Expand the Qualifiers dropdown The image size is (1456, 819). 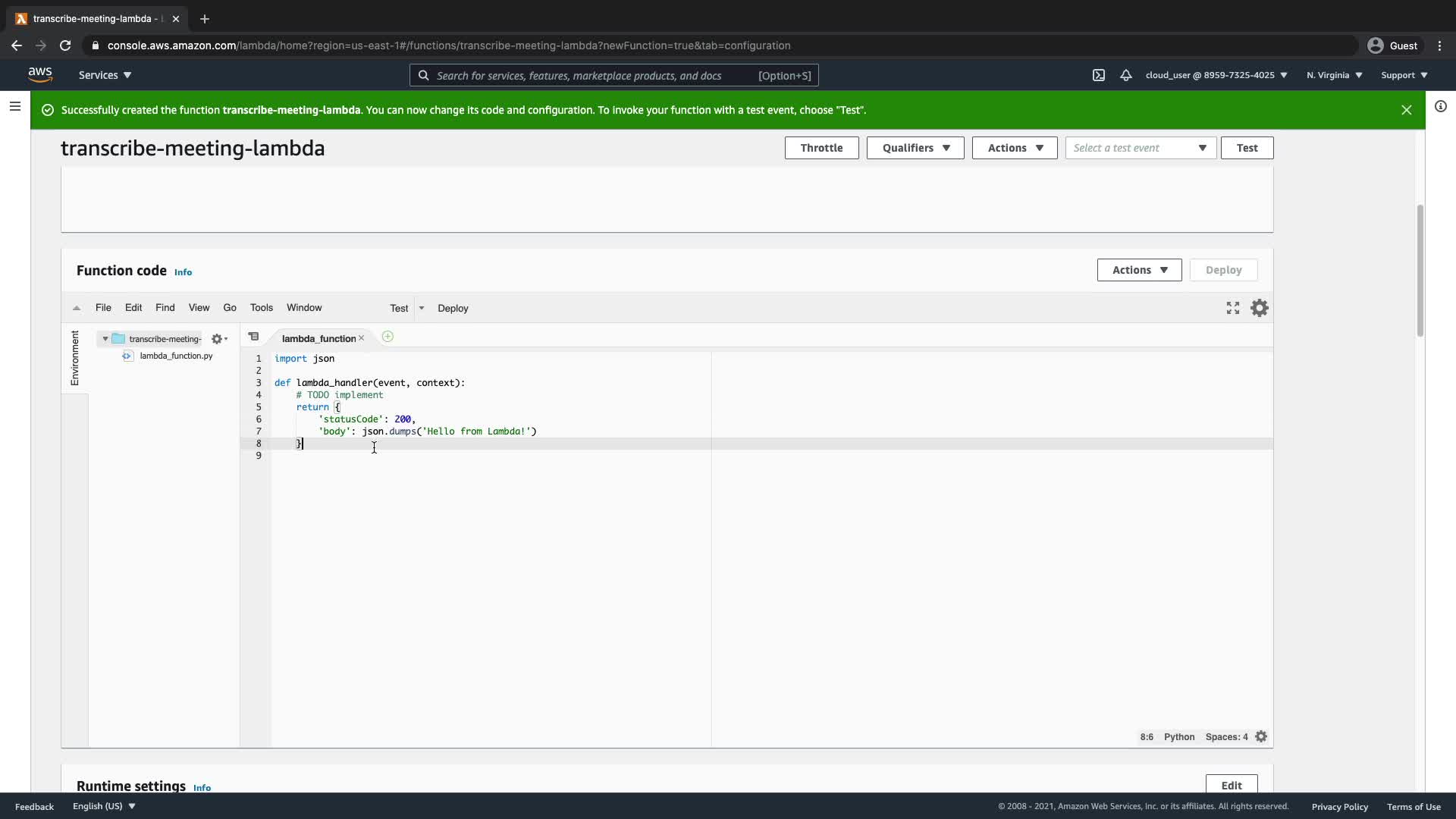click(x=915, y=148)
